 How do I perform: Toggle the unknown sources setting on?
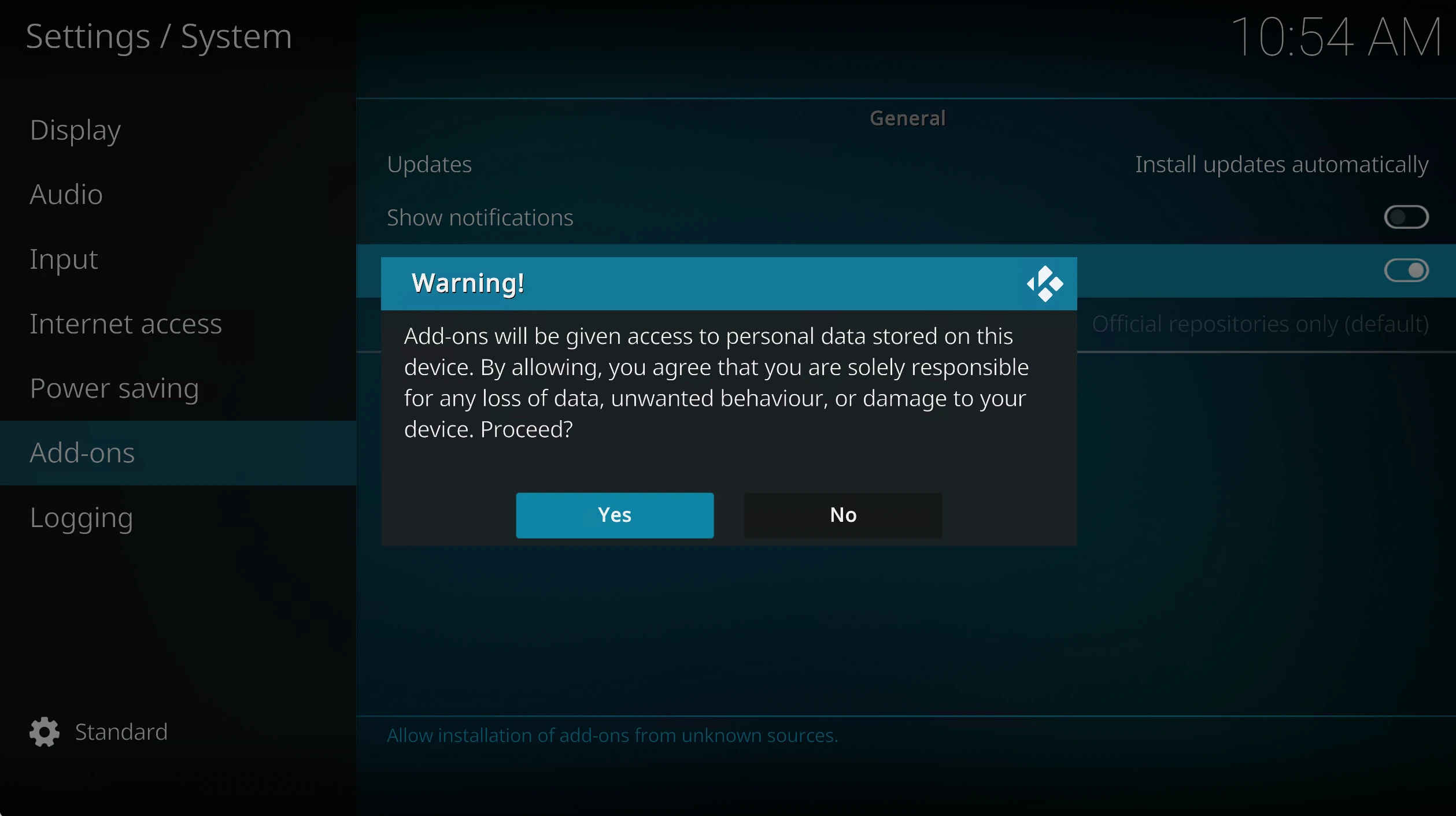613,514
